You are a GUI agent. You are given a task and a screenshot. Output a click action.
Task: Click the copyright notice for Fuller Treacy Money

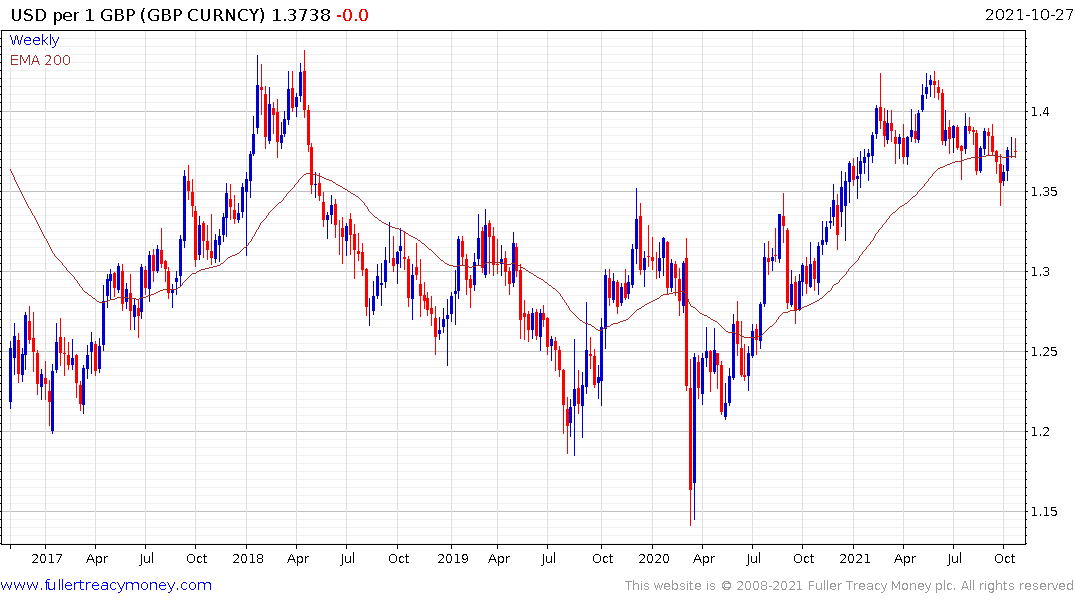tap(849, 586)
